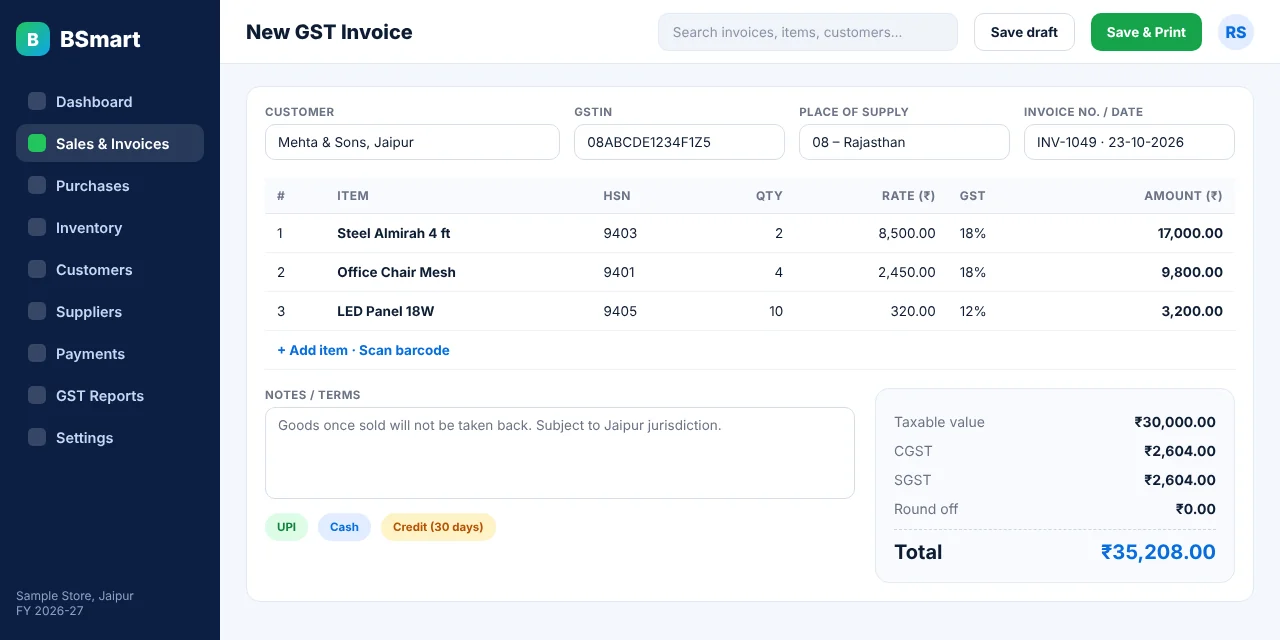This screenshot has width=1280, height=640.
Task: Click the Settings sidebar icon
Action: click(x=37, y=437)
